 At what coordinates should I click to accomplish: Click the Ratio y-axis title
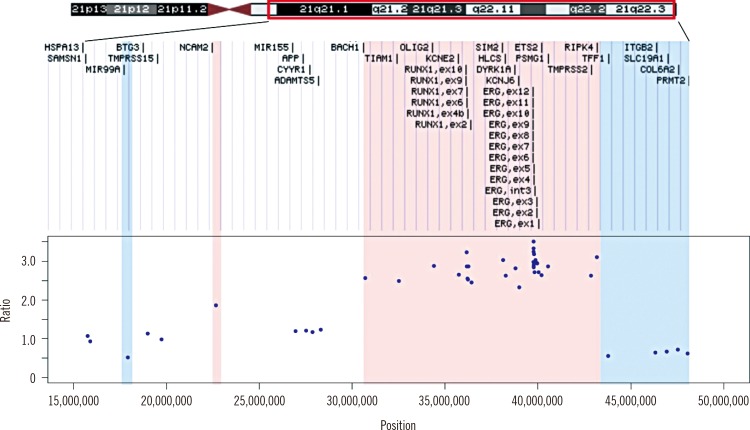click(9, 309)
